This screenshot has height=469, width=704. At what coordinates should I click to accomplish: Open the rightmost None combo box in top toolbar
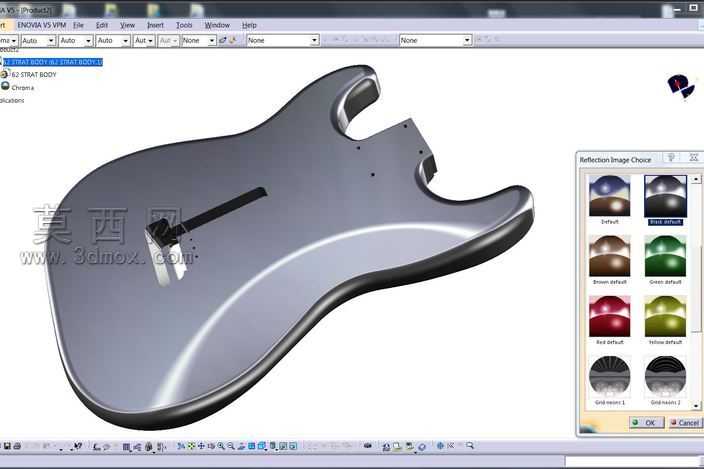point(436,40)
